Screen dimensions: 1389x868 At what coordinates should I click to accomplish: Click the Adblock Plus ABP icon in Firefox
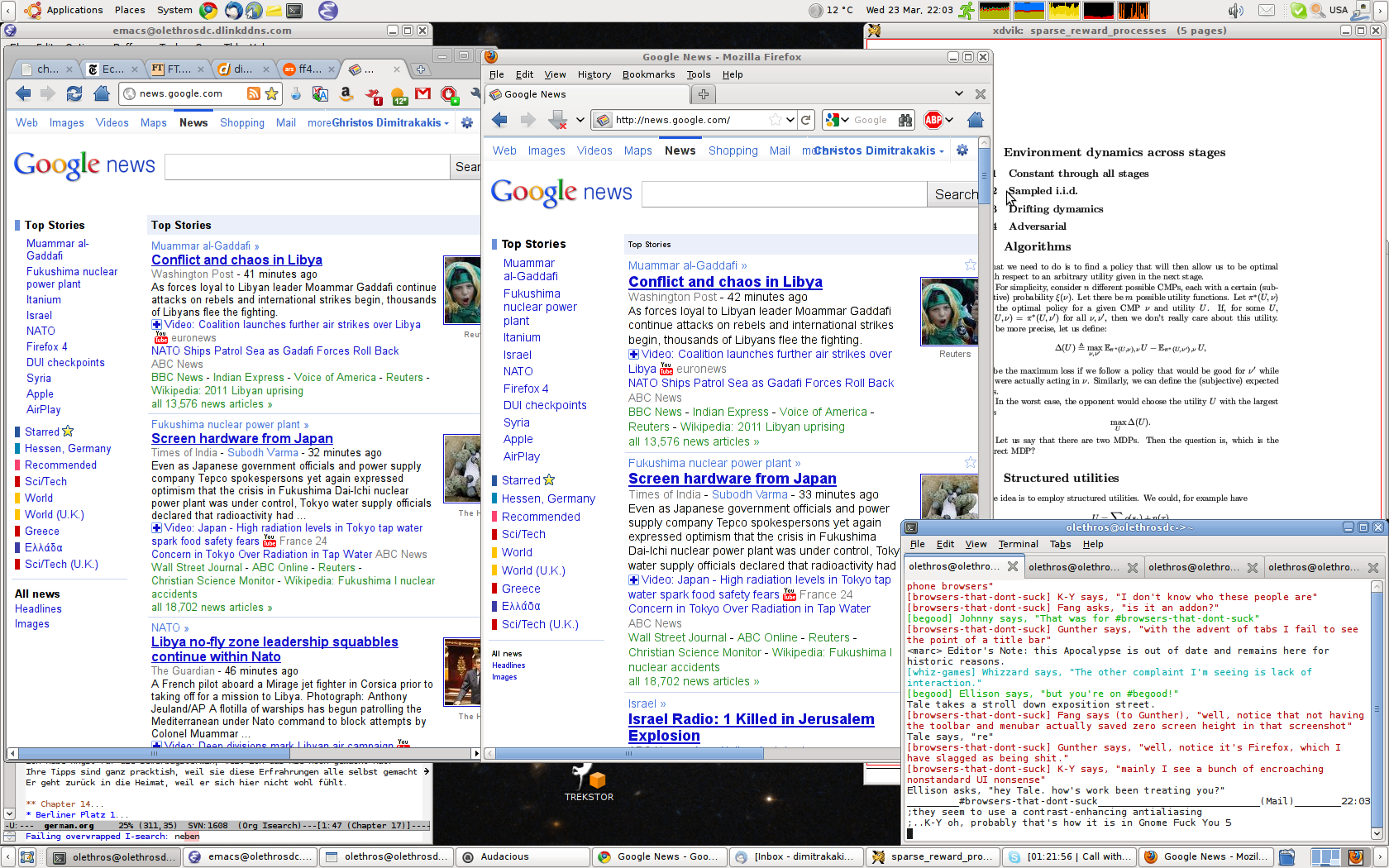click(933, 120)
